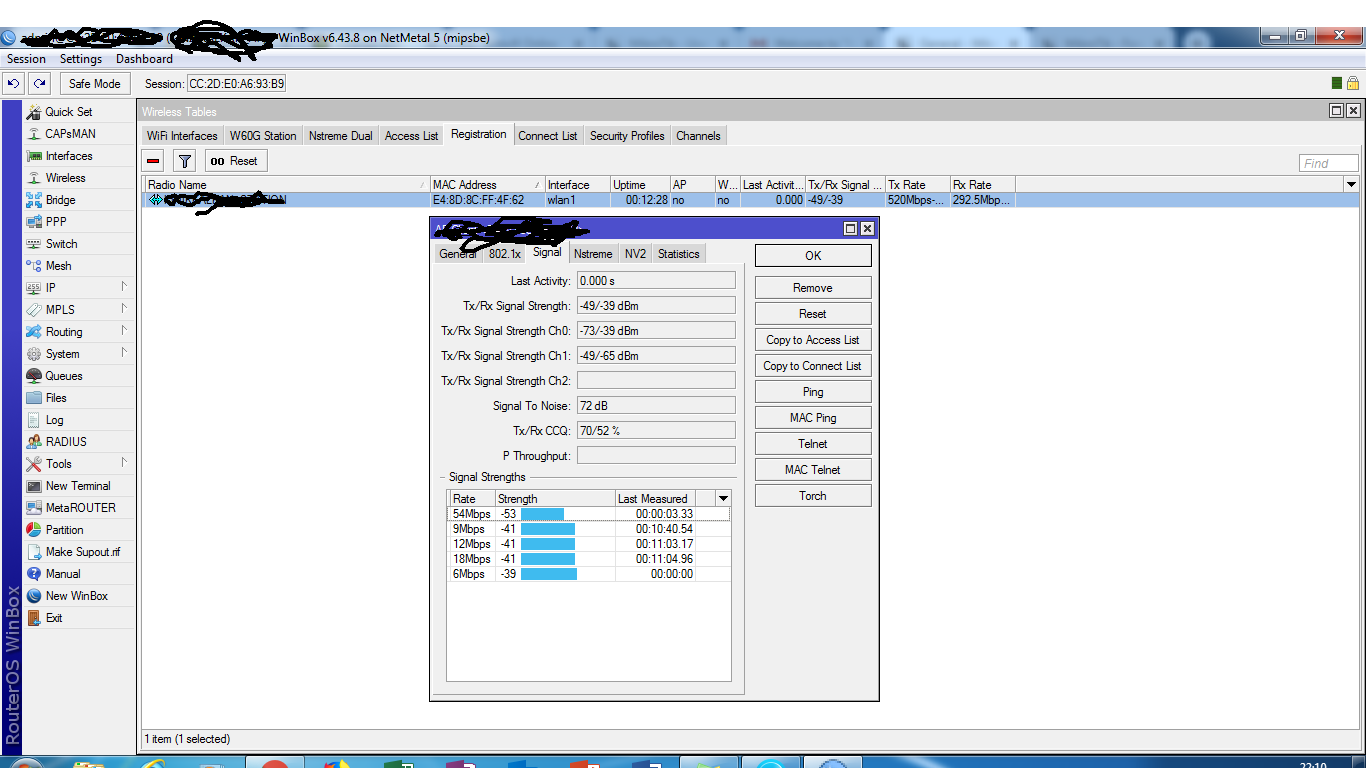The height and width of the screenshot is (768, 1366).
Task: Open the Settings menu
Action: click(80, 59)
